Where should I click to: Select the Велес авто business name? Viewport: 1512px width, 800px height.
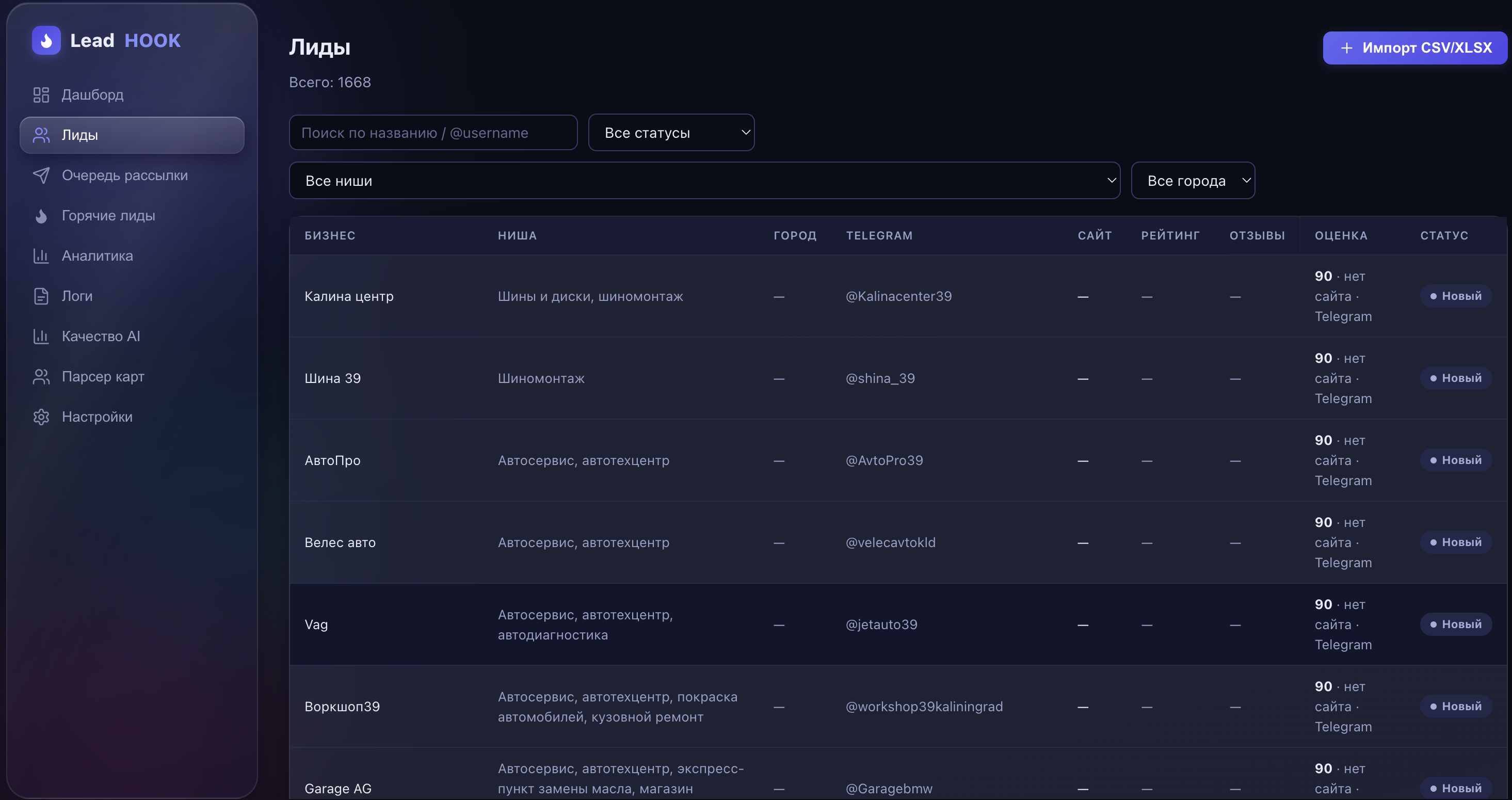coord(341,543)
